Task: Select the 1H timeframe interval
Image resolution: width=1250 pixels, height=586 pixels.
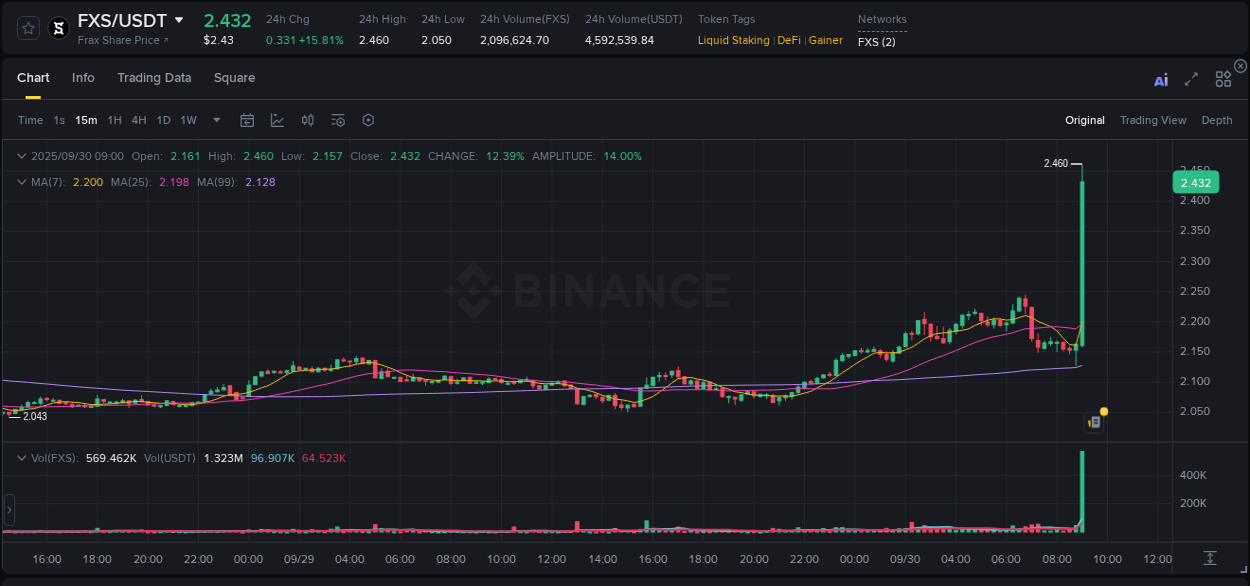Action: (x=114, y=120)
